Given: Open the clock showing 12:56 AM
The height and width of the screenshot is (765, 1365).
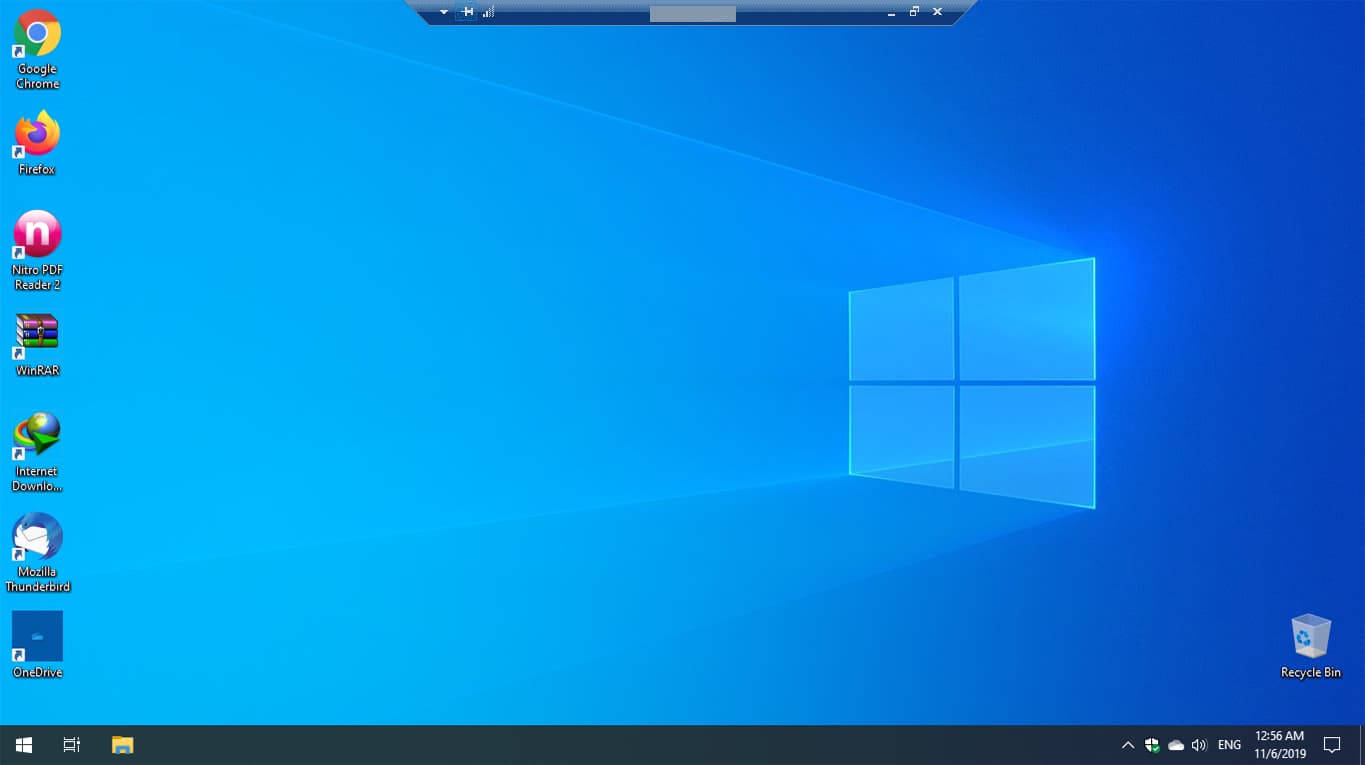Looking at the screenshot, I should point(1280,745).
